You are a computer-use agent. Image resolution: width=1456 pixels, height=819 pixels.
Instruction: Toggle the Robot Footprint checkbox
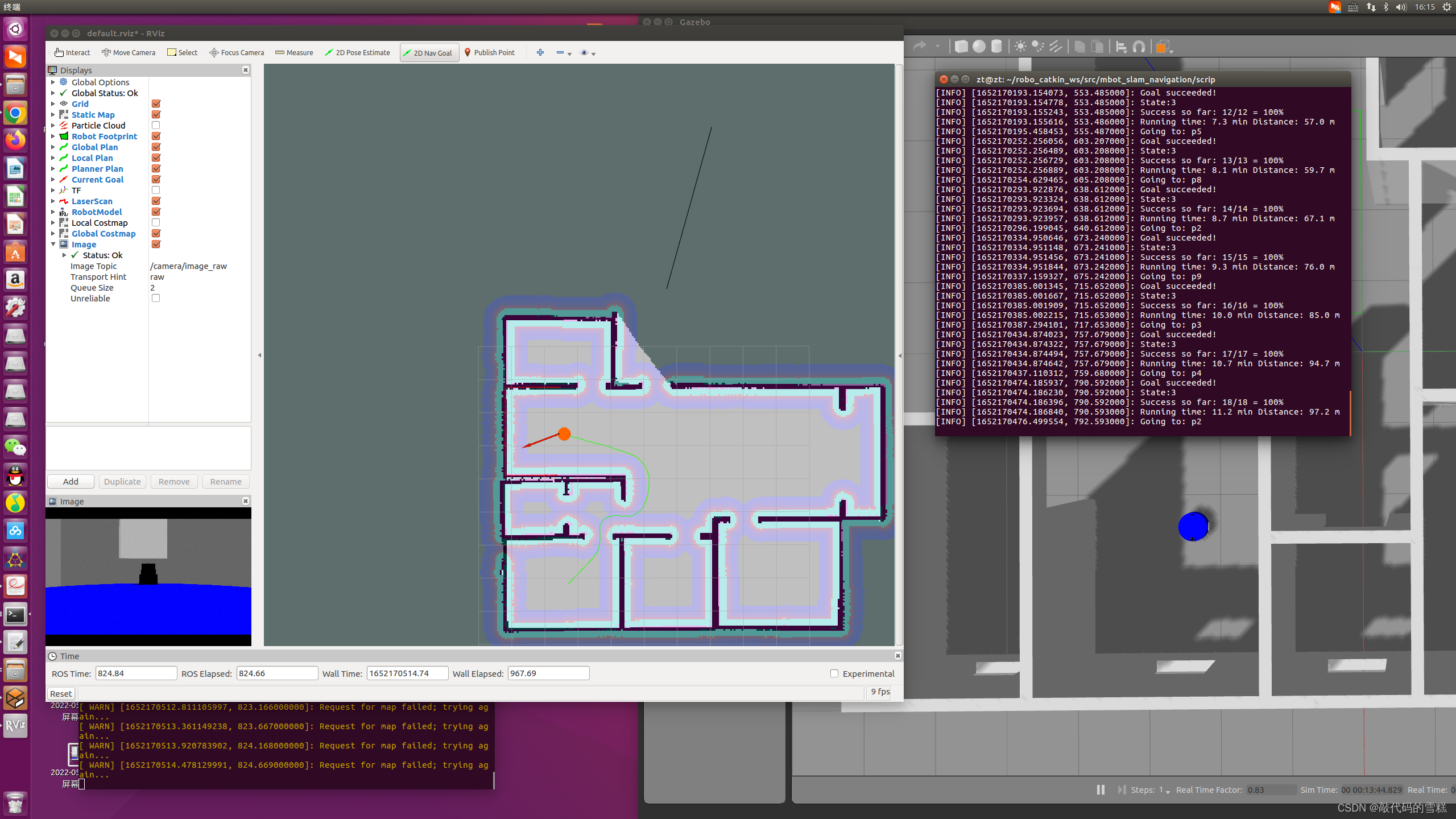156,136
